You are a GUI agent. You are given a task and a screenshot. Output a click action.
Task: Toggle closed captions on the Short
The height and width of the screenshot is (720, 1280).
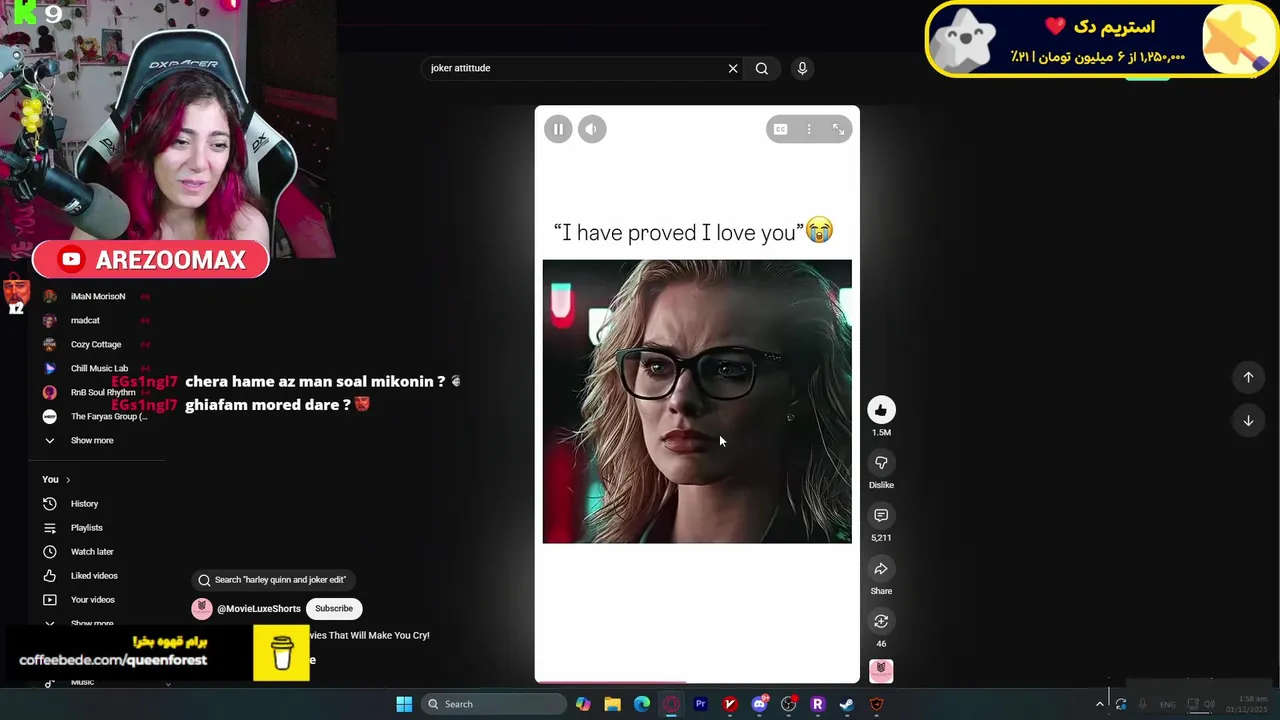[x=780, y=129]
